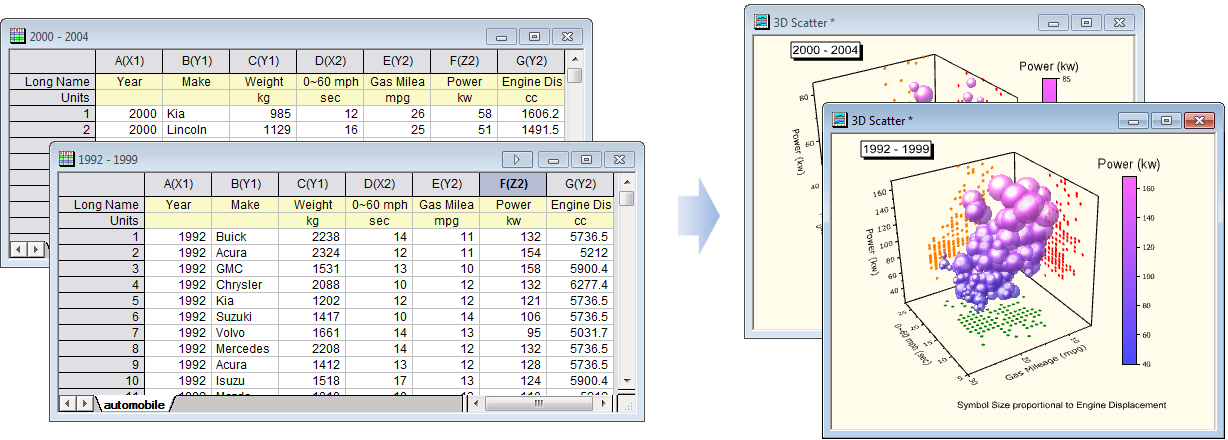Click the Power (kw) color scale in the back graph

(x=1049, y=90)
